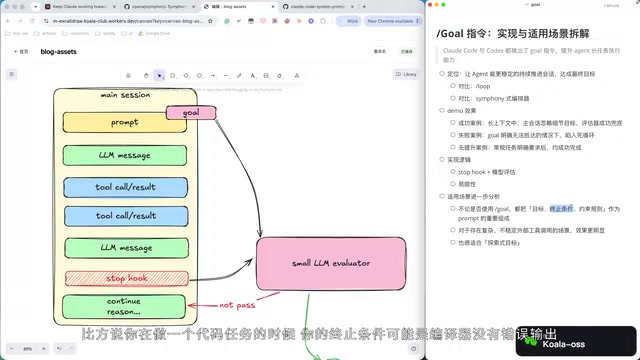Redo the canvas action
Viewport: 640px width, 360px height.
pos(71,349)
